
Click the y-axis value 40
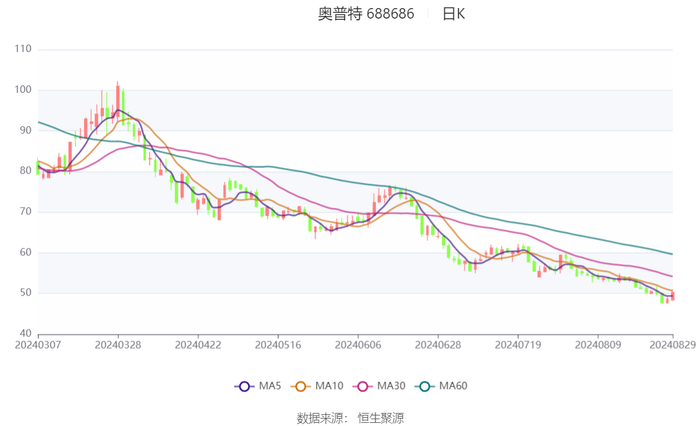(x=25, y=333)
